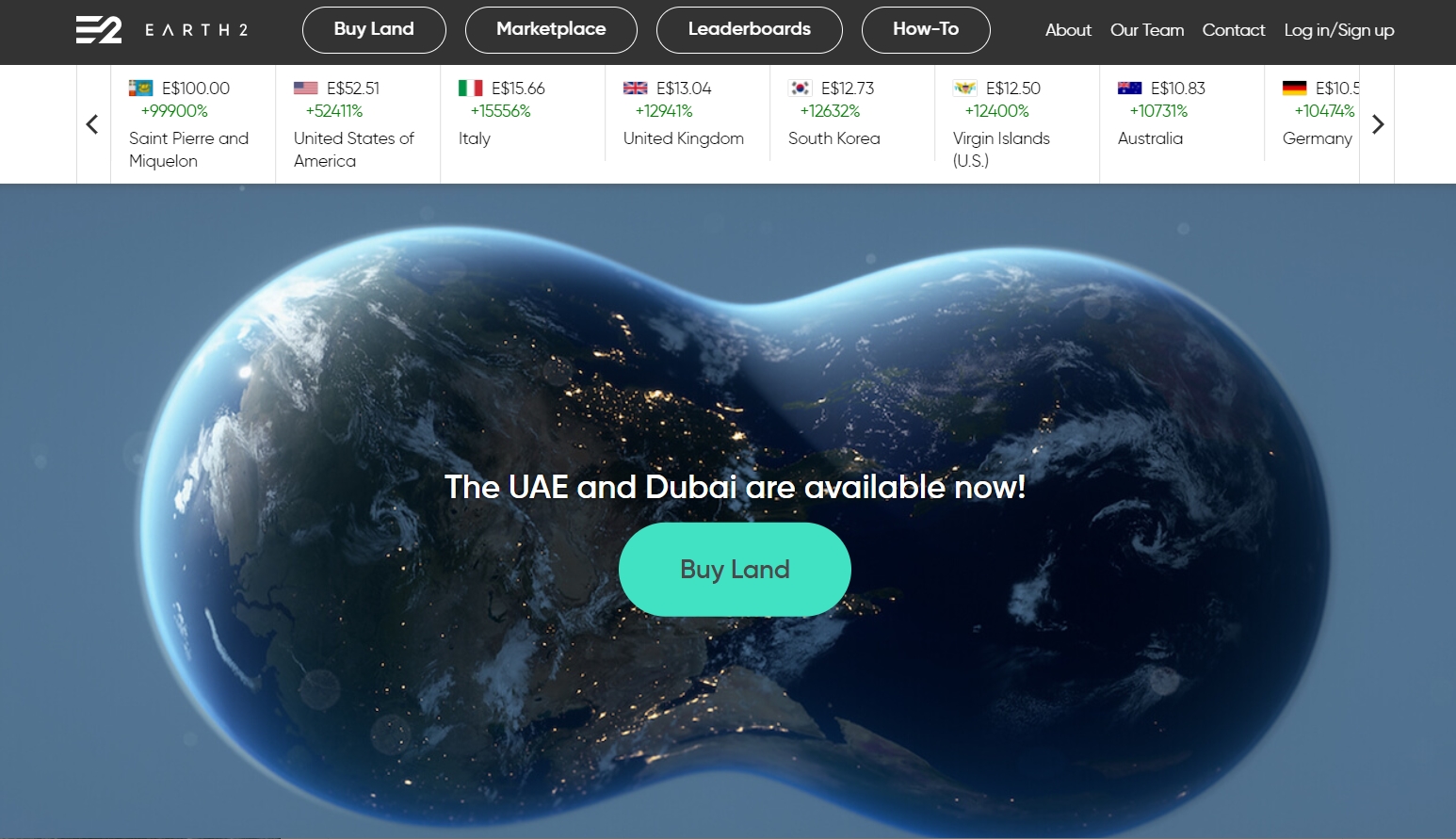Select the Virgin Islands (U.S.) name
The height and width of the screenshot is (839, 1456).
click(1001, 150)
